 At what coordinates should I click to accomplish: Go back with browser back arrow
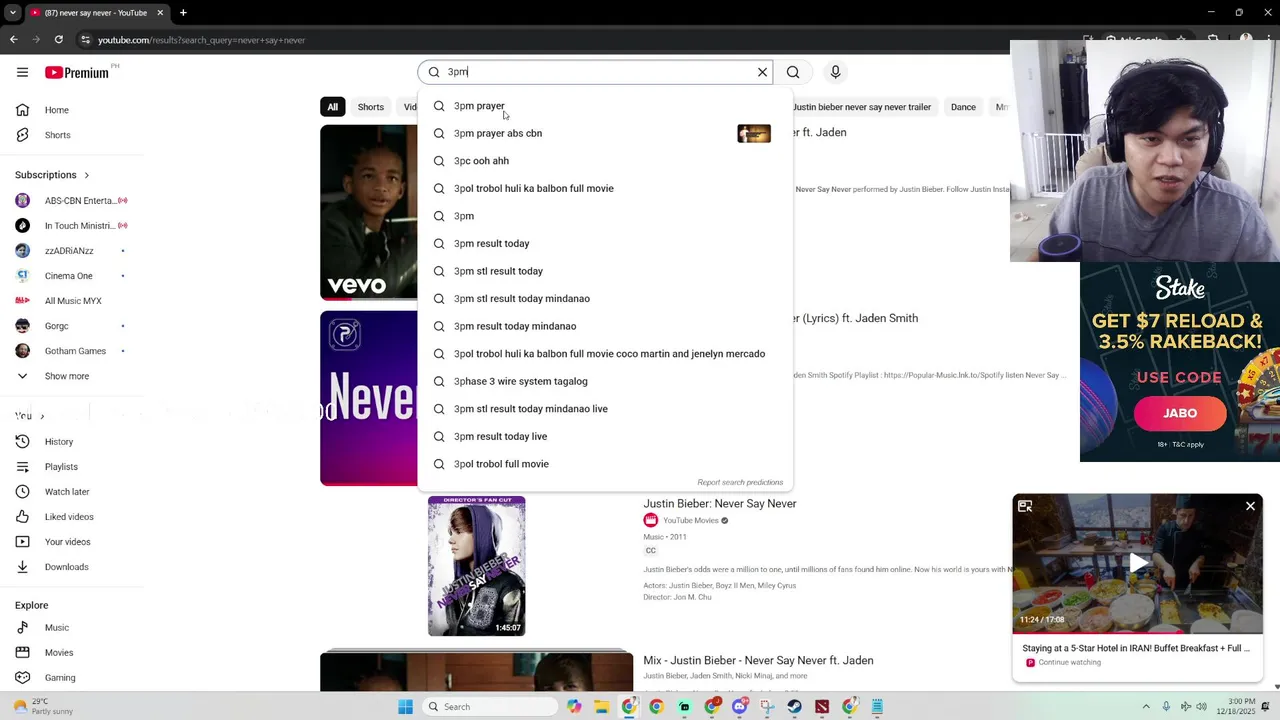click(x=13, y=40)
